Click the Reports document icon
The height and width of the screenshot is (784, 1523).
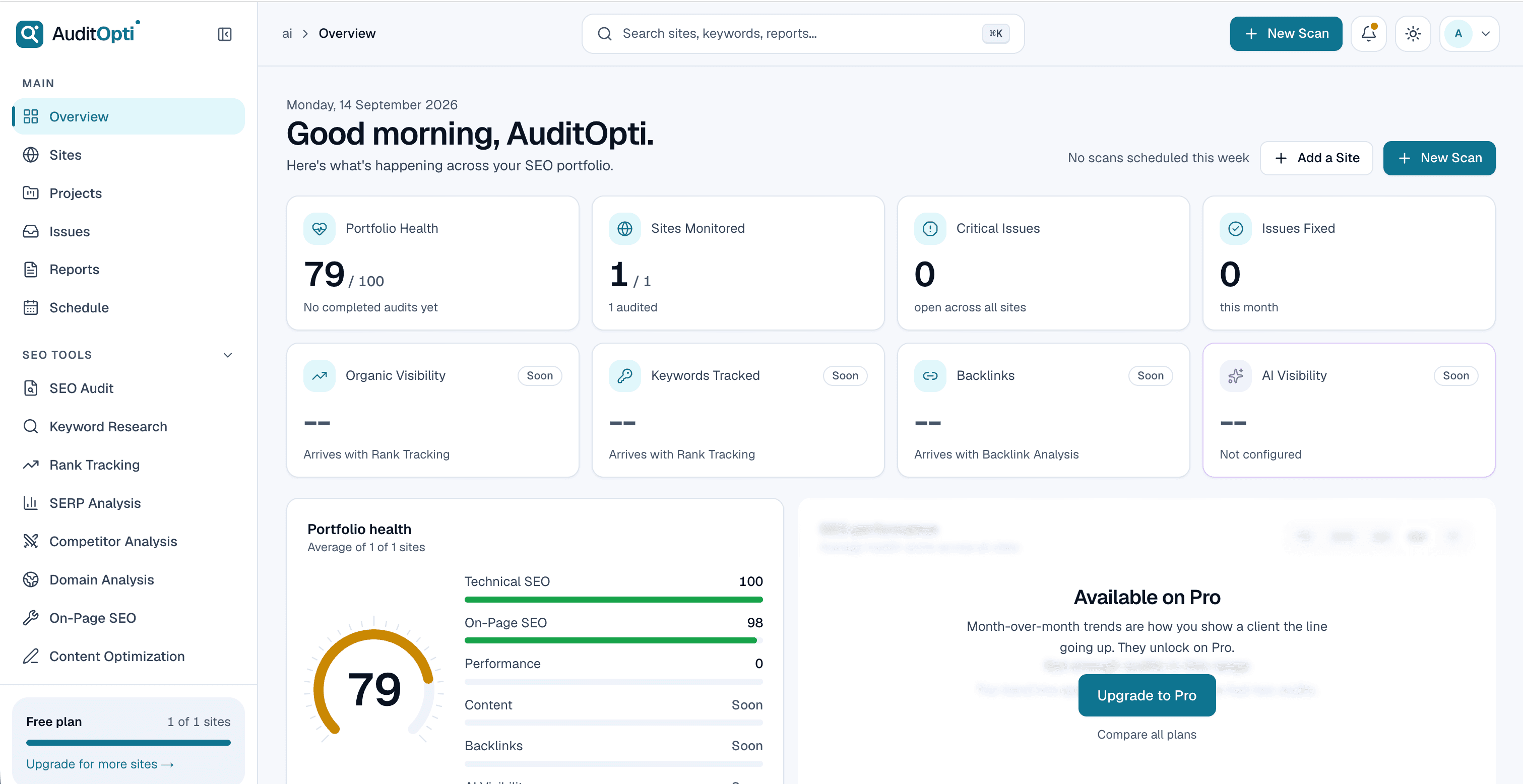pos(31,270)
